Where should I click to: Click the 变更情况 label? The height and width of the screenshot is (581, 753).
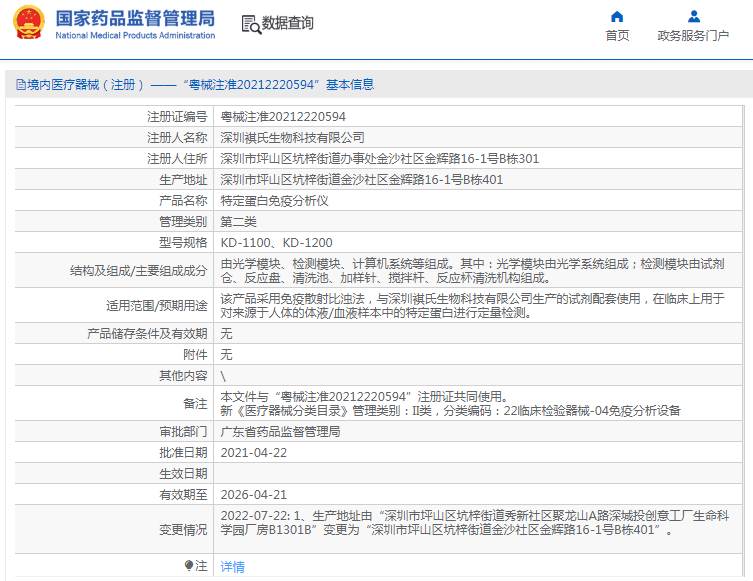coord(183,530)
